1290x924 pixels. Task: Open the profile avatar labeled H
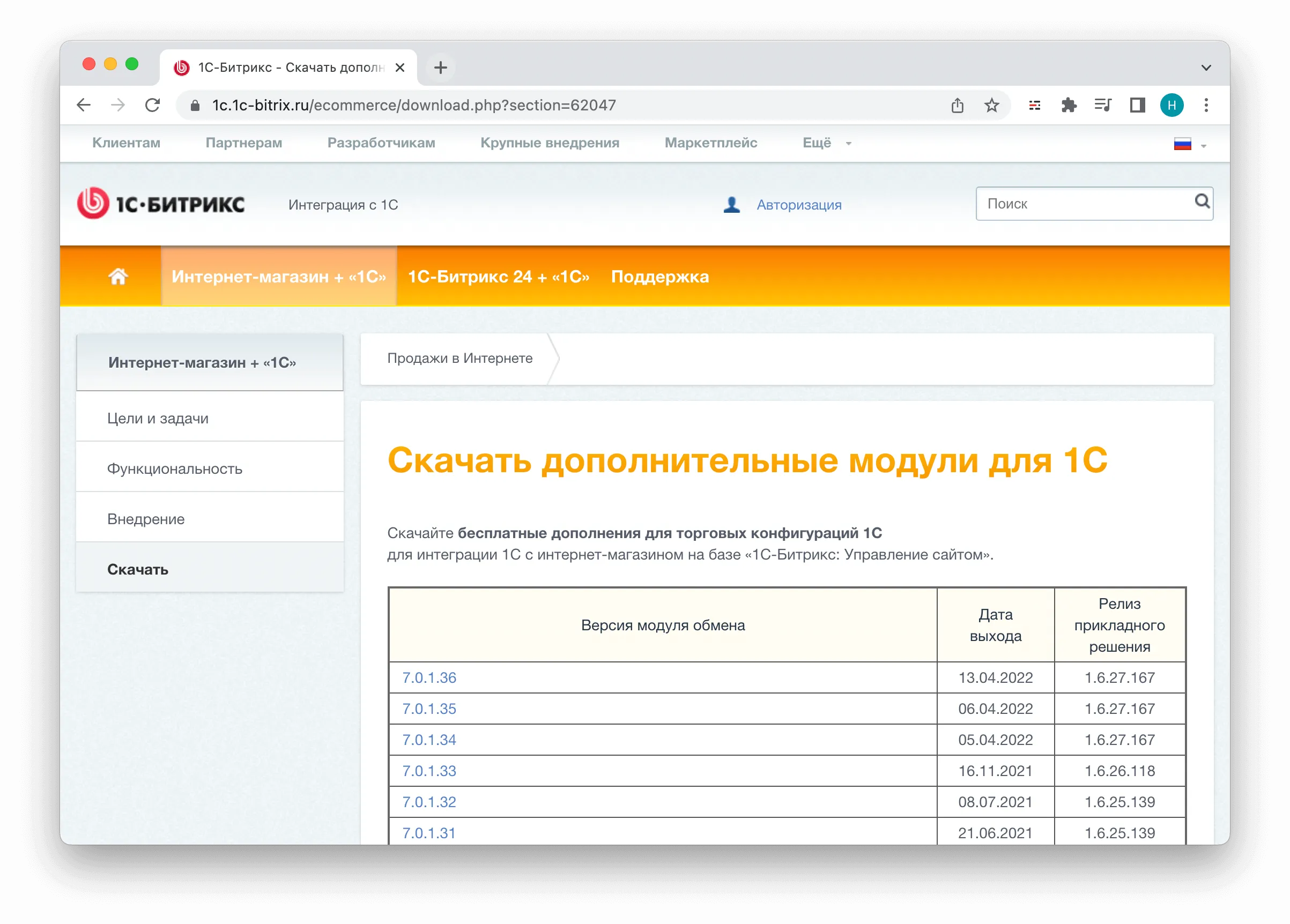1172,105
